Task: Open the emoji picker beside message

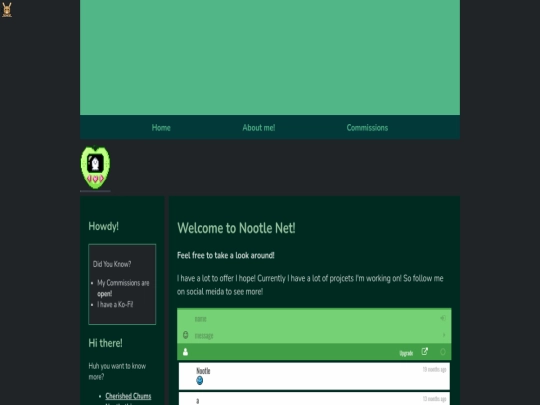Action: pyautogui.click(x=185, y=335)
